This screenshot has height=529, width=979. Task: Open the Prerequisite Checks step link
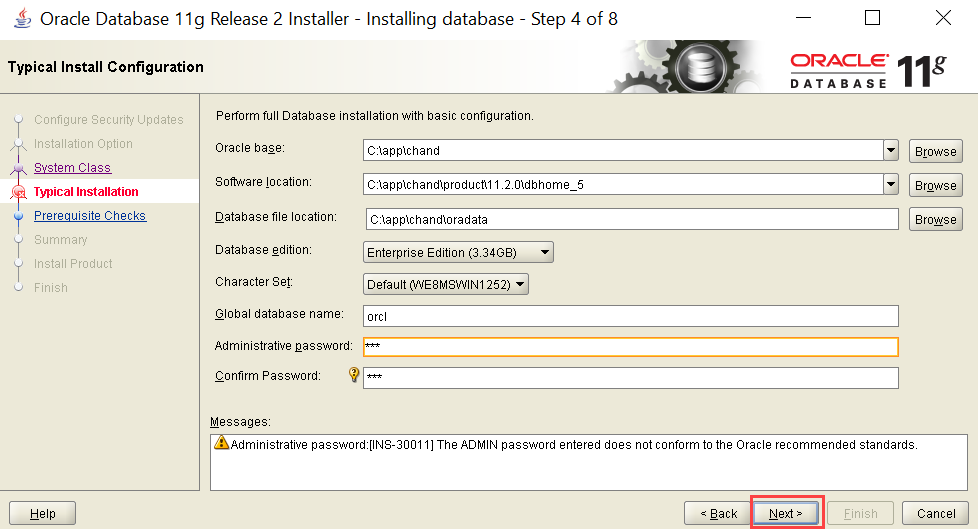pyautogui.click(x=90, y=215)
